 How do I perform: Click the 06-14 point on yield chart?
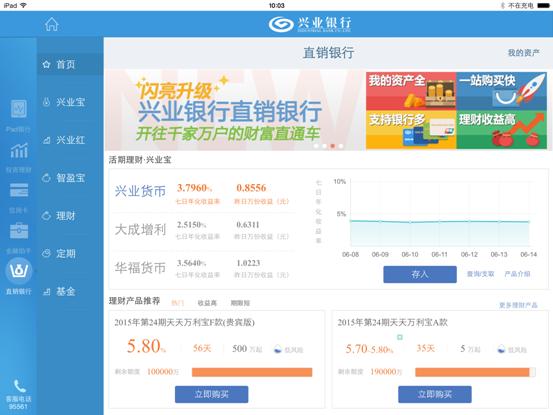coord(529,221)
